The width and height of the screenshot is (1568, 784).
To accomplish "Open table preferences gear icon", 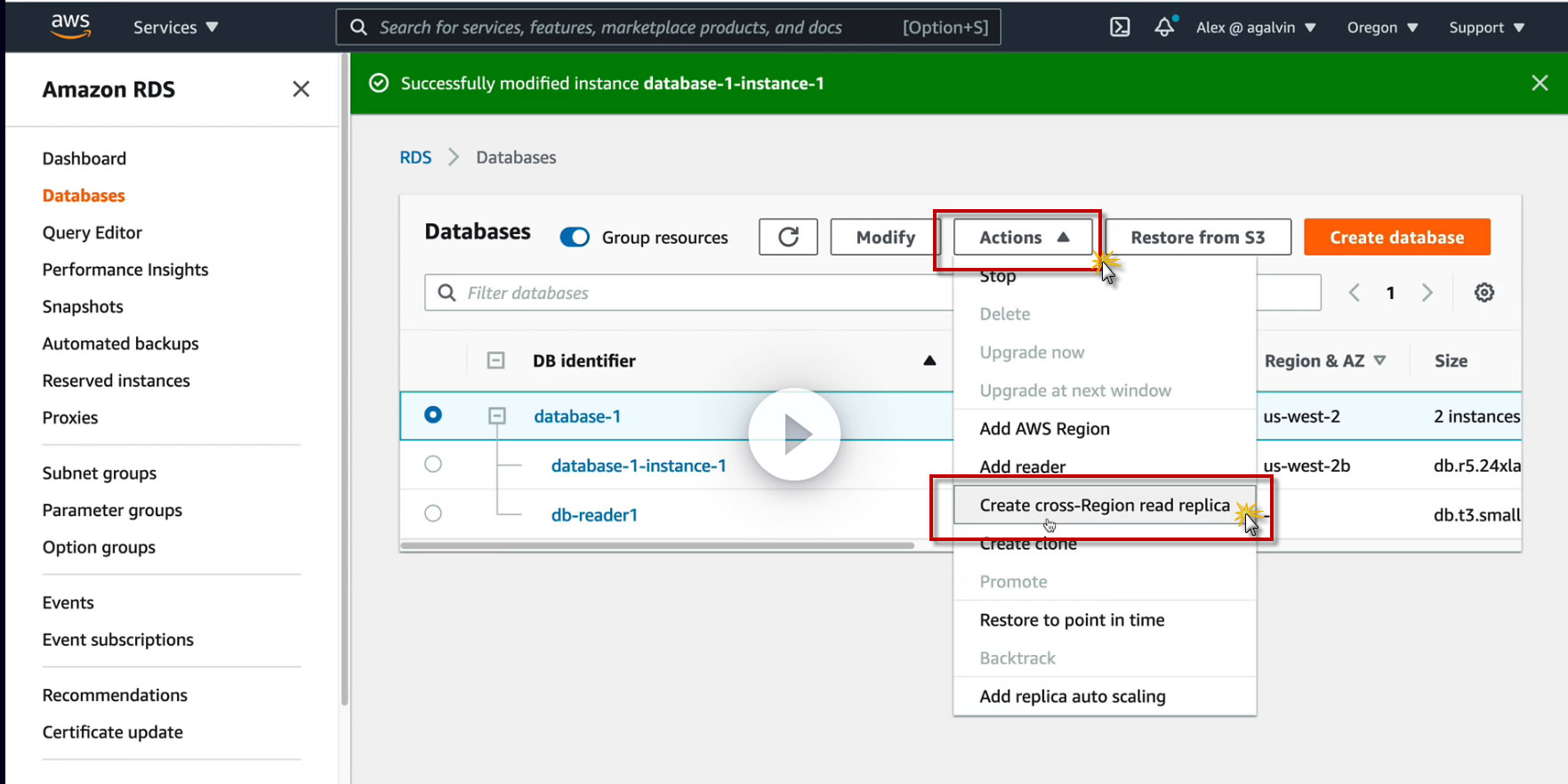I will click(x=1484, y=293).
